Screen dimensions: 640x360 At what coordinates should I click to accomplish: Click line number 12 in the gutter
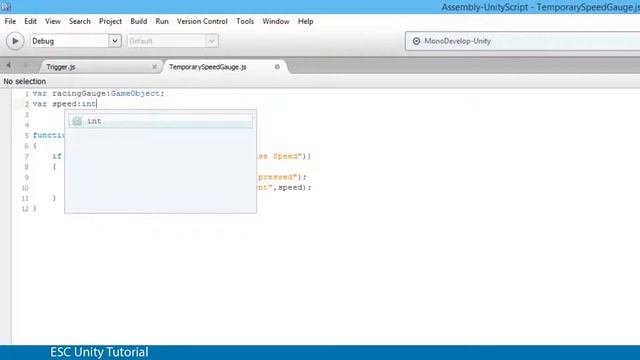tap(25, 209)
